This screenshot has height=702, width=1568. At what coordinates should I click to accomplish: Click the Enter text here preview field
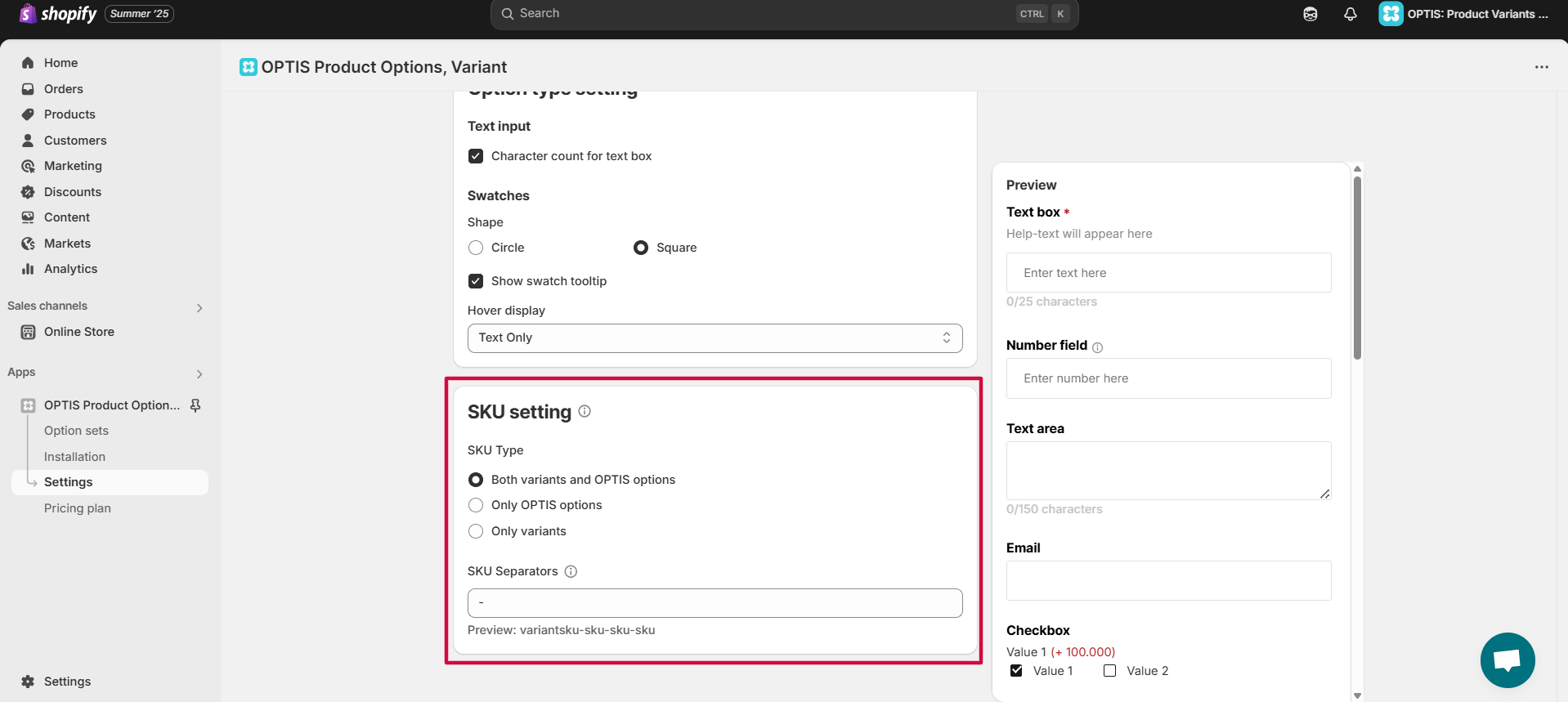[1168, 273]
